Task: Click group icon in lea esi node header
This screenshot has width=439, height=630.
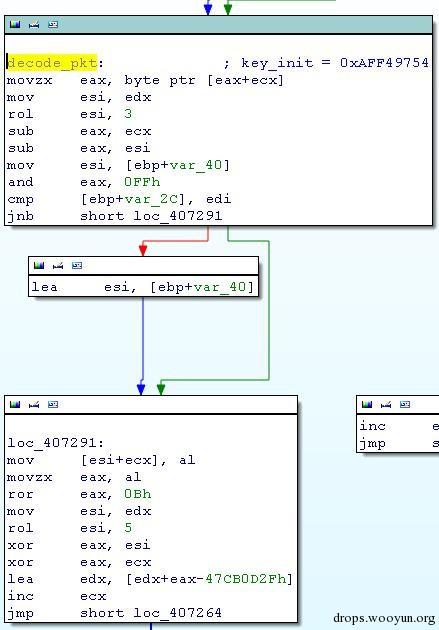Action: point(77,265)
